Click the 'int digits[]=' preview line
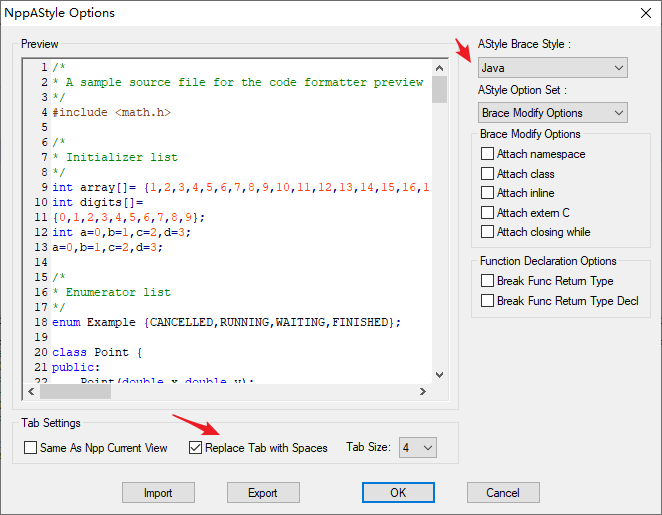 click(x=98, y=202)
